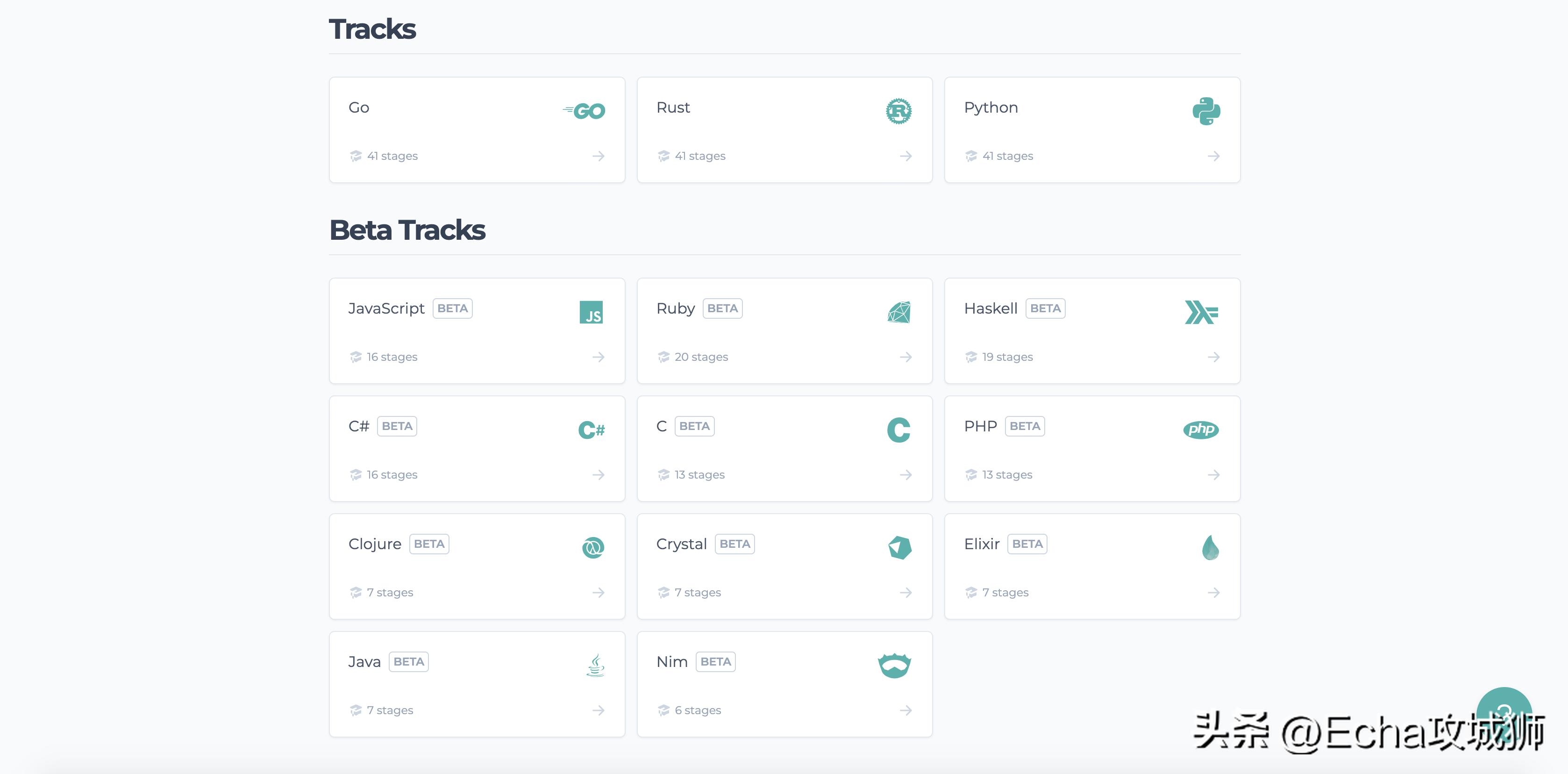Click the arrow on the C# card

tap(599, 475)
